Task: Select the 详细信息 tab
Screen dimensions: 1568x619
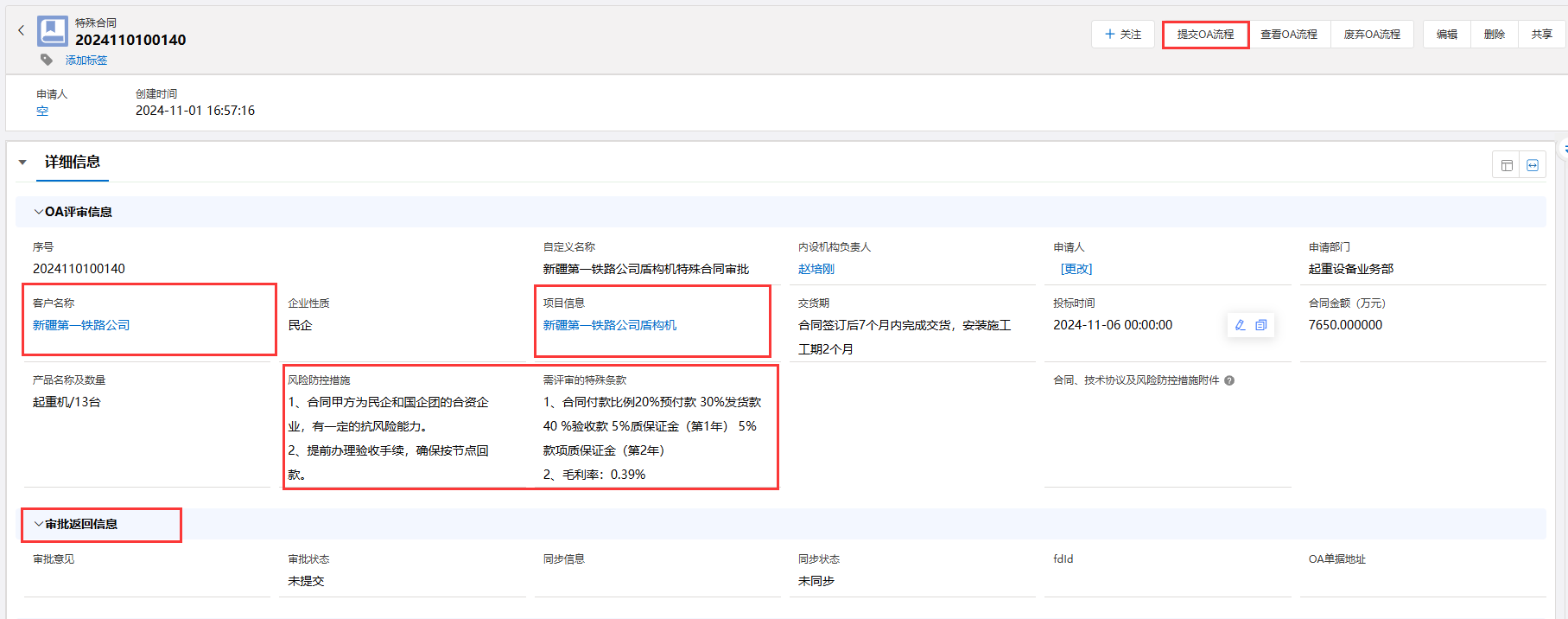Action: 73,163
